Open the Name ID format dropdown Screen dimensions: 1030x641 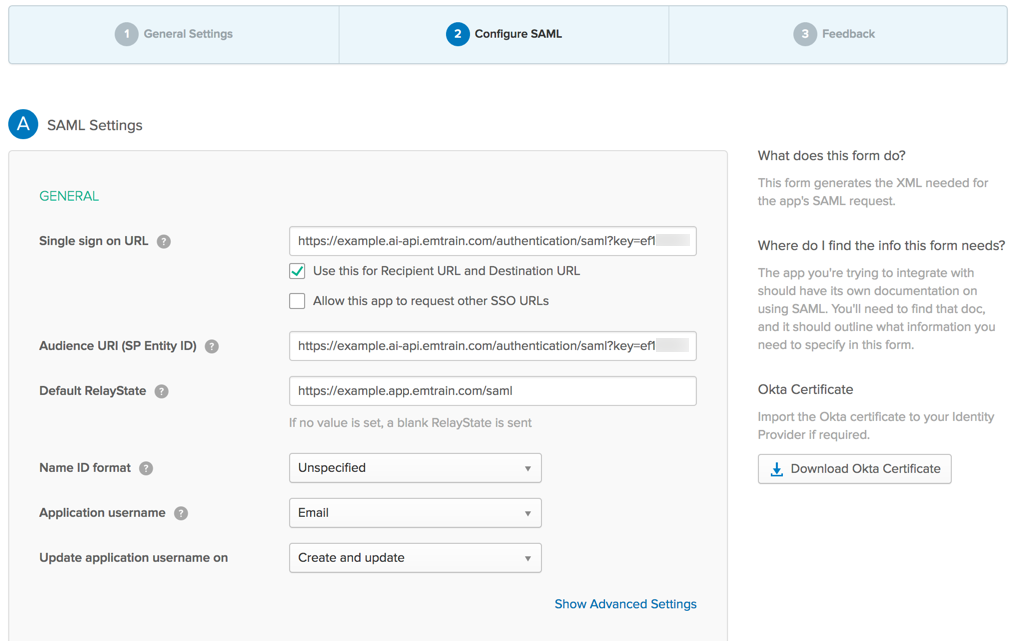point(415,468)
